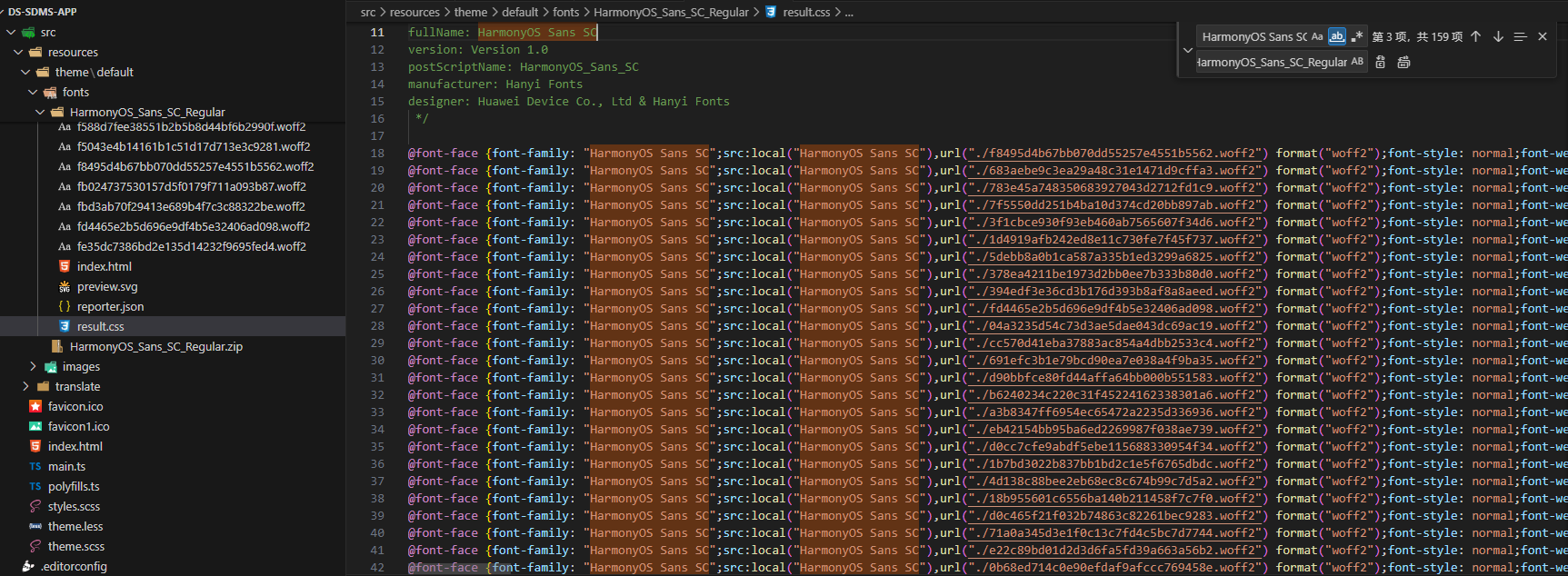Click the green folder icon of src
The width and height of the screenshot is (1568, 576).
pyautogui.click(x=28, y=32)
